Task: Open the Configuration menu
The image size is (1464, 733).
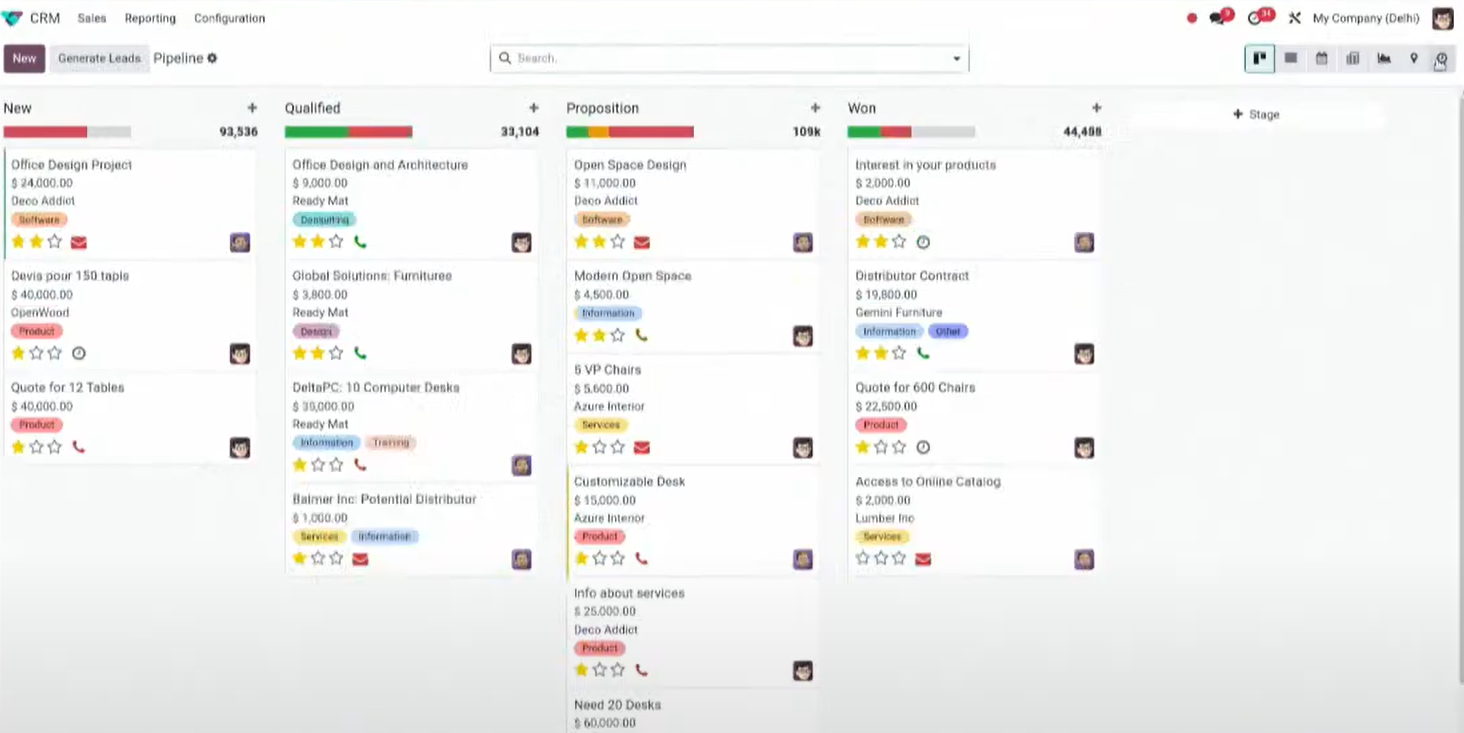Action: tap(230, 18)
